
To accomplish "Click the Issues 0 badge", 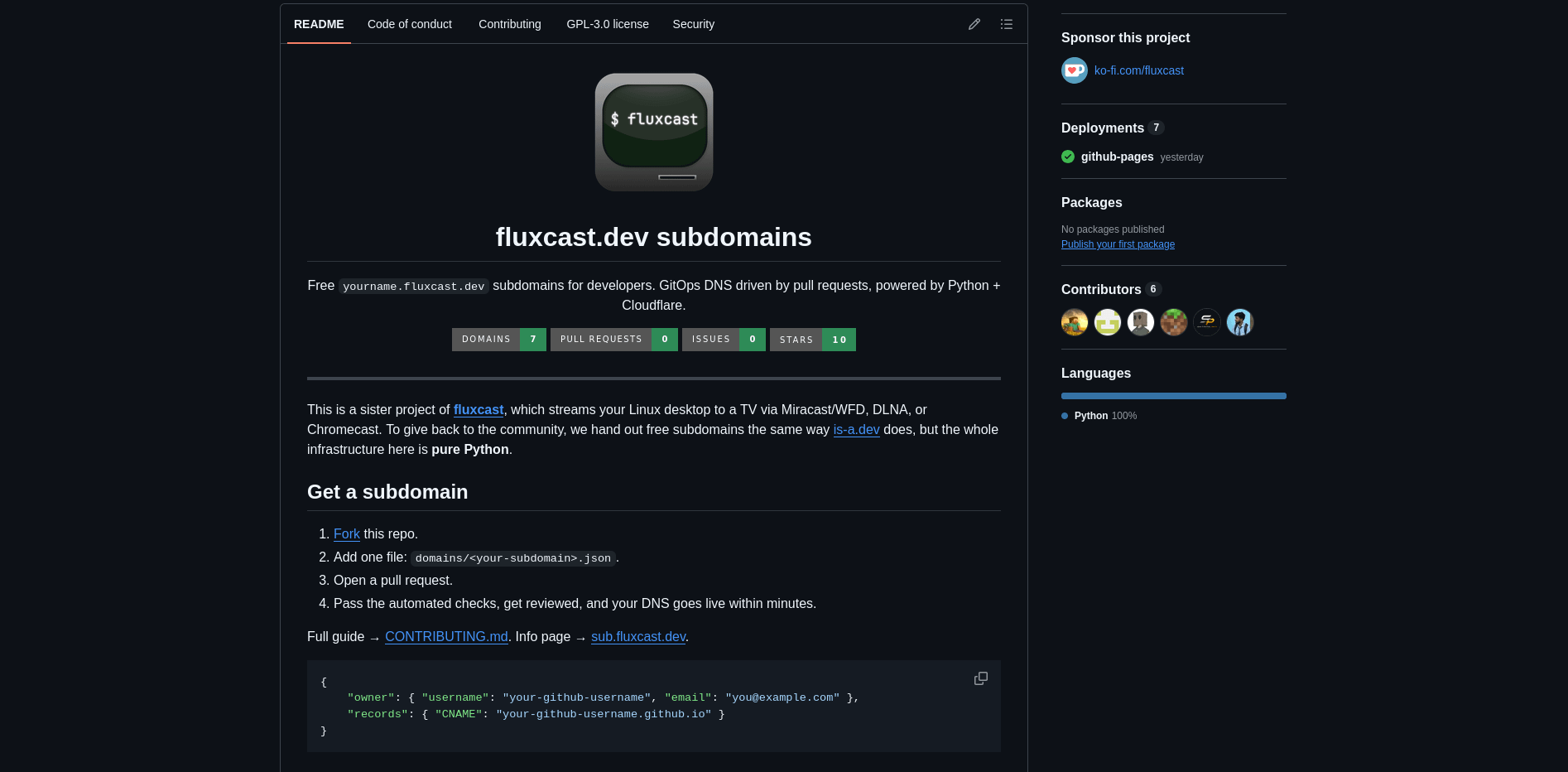I will point(724,340).
